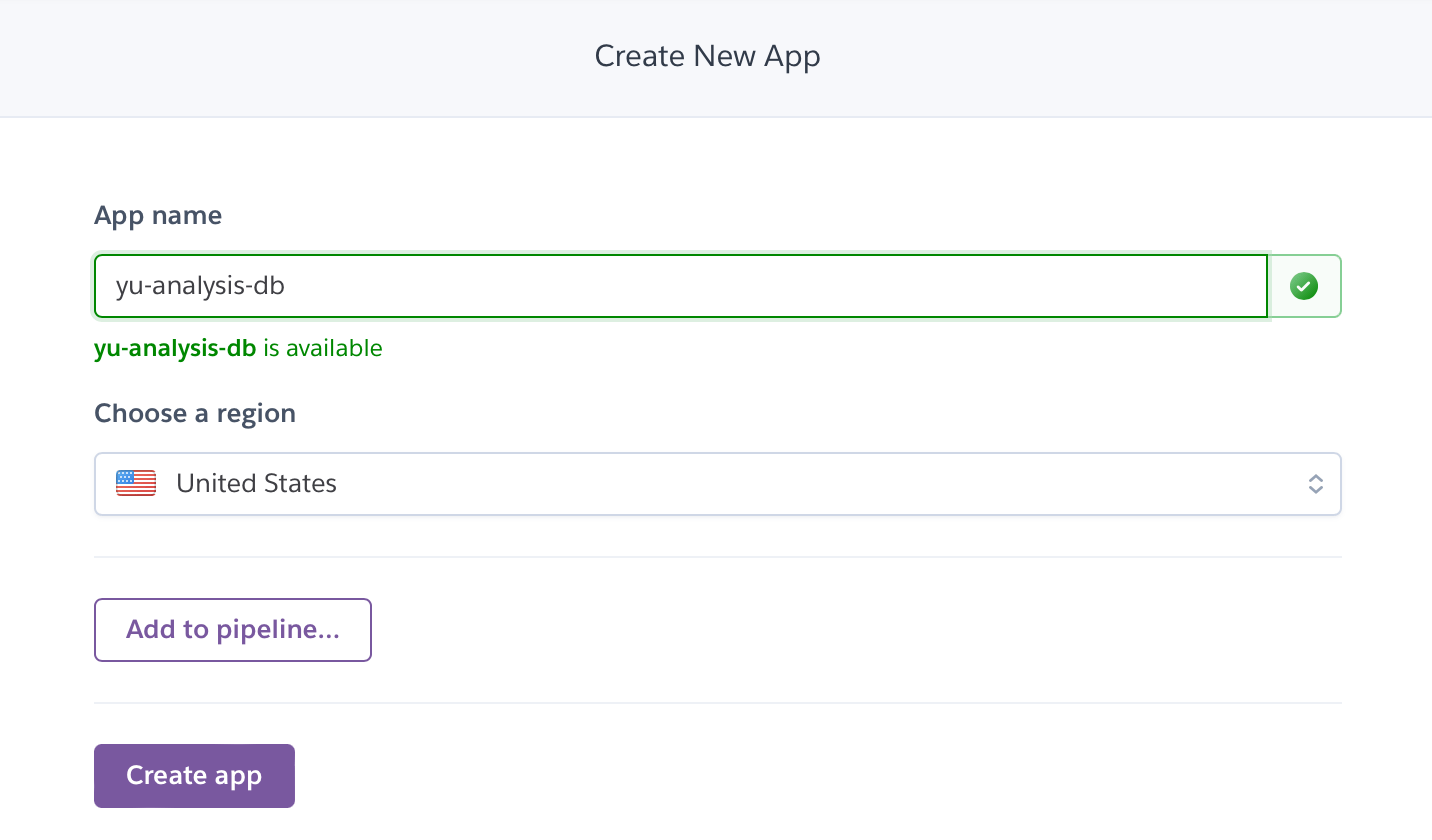This screenshot has height=840, width=1432.
Task: Click the up-down arrows in region selector
Action: 1316,484
